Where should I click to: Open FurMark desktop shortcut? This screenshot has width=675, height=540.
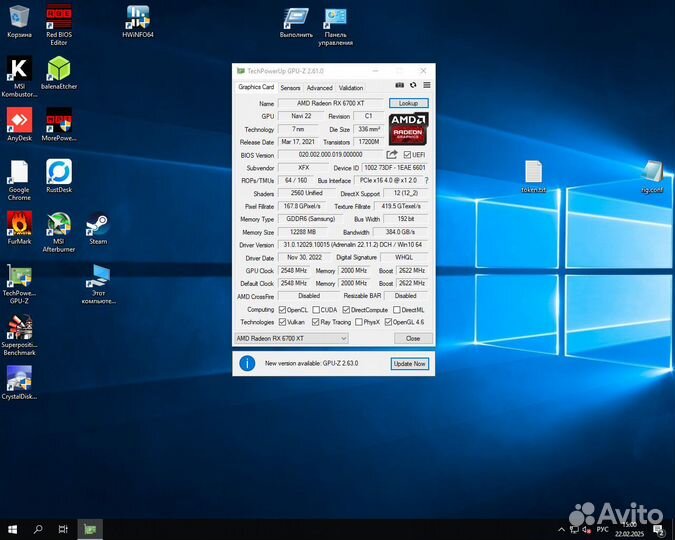pos(19,228)
